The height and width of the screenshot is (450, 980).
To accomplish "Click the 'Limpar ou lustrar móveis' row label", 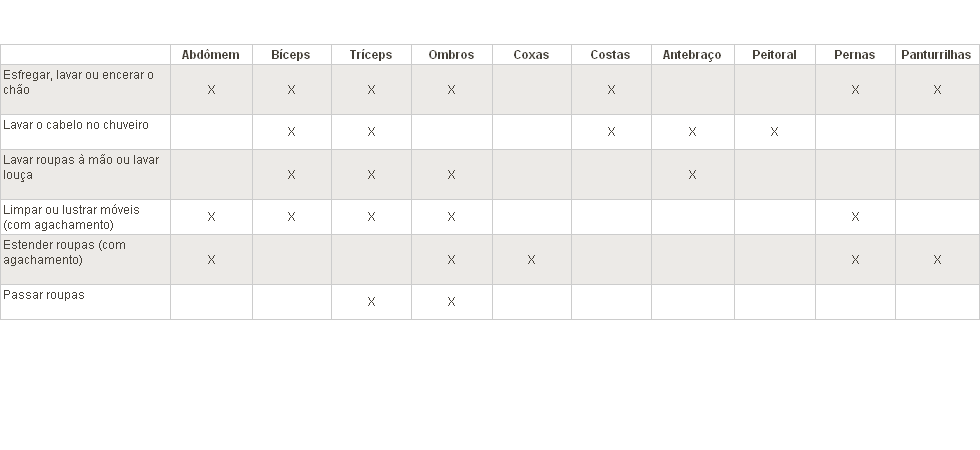I will coord(72,217).
